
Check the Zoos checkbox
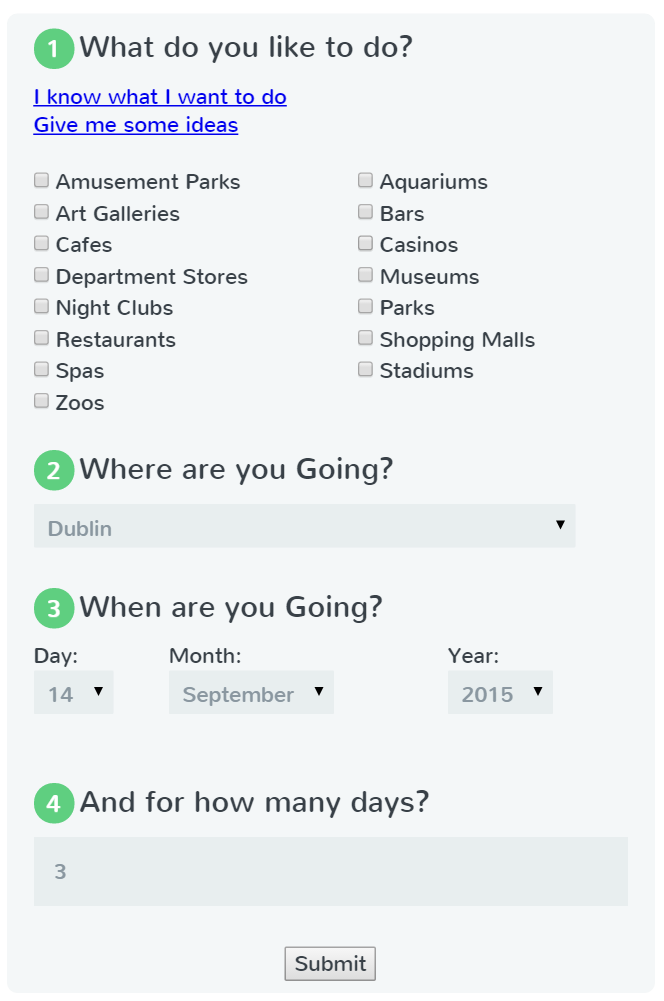42,401
